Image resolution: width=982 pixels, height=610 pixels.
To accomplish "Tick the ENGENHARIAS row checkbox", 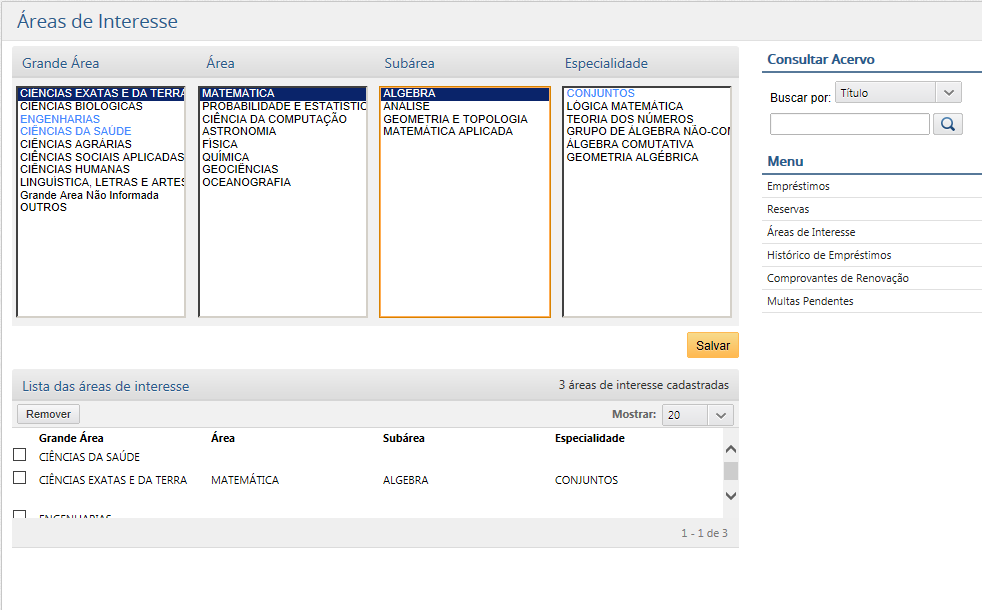I will pos(19,514).
